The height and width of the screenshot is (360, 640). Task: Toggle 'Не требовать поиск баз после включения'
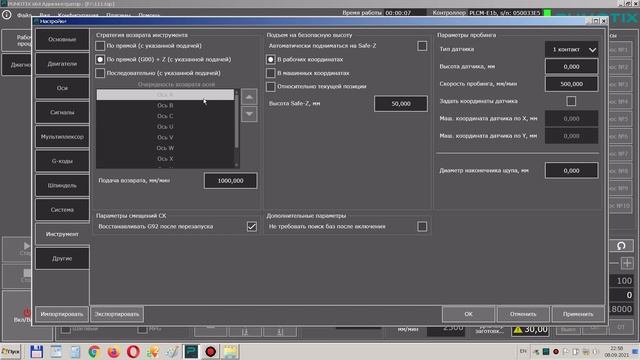click(x=422, y=227)
